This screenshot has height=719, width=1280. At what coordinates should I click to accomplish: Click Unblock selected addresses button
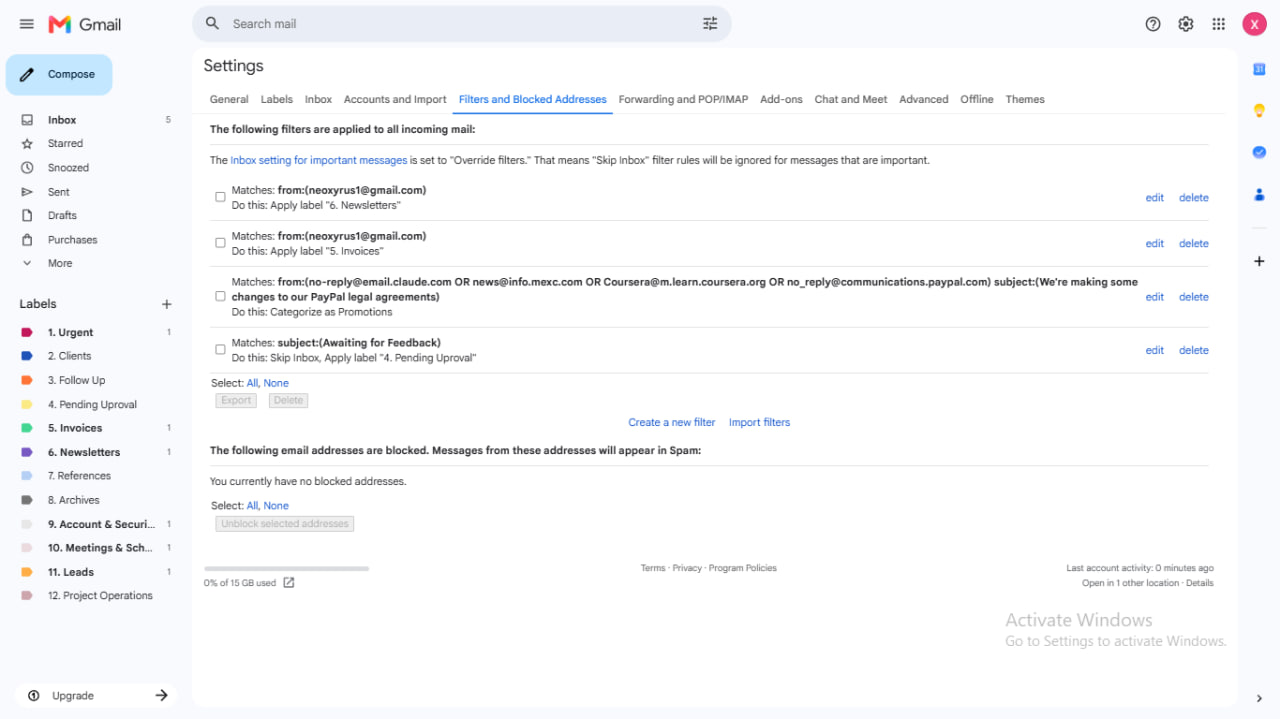pyautogui.click(x=285, y=523)
